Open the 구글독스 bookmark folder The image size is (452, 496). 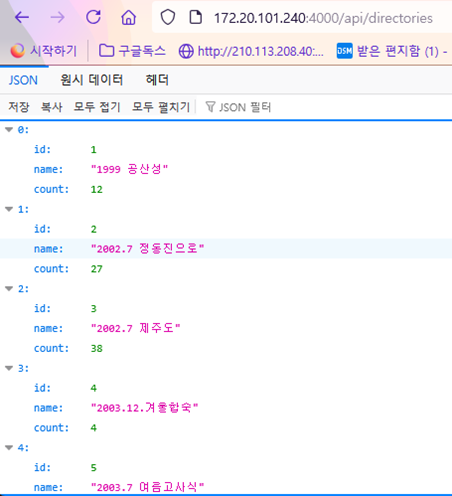pos(132,51)
